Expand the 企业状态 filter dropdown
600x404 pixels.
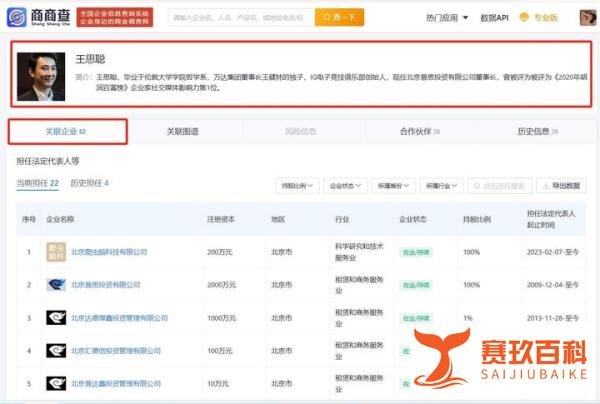(345, 186)
